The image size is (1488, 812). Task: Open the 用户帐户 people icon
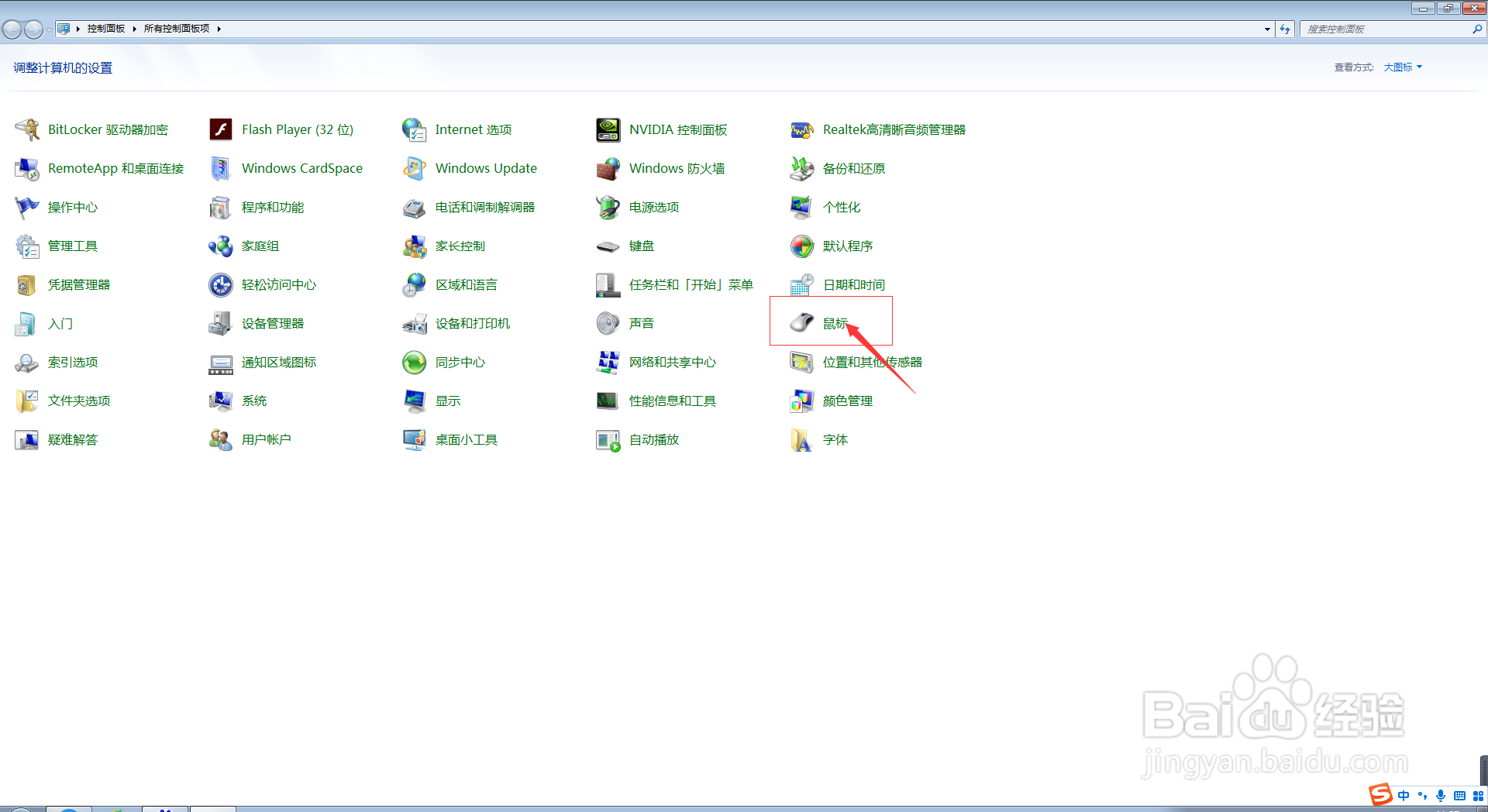coord(221,439)
